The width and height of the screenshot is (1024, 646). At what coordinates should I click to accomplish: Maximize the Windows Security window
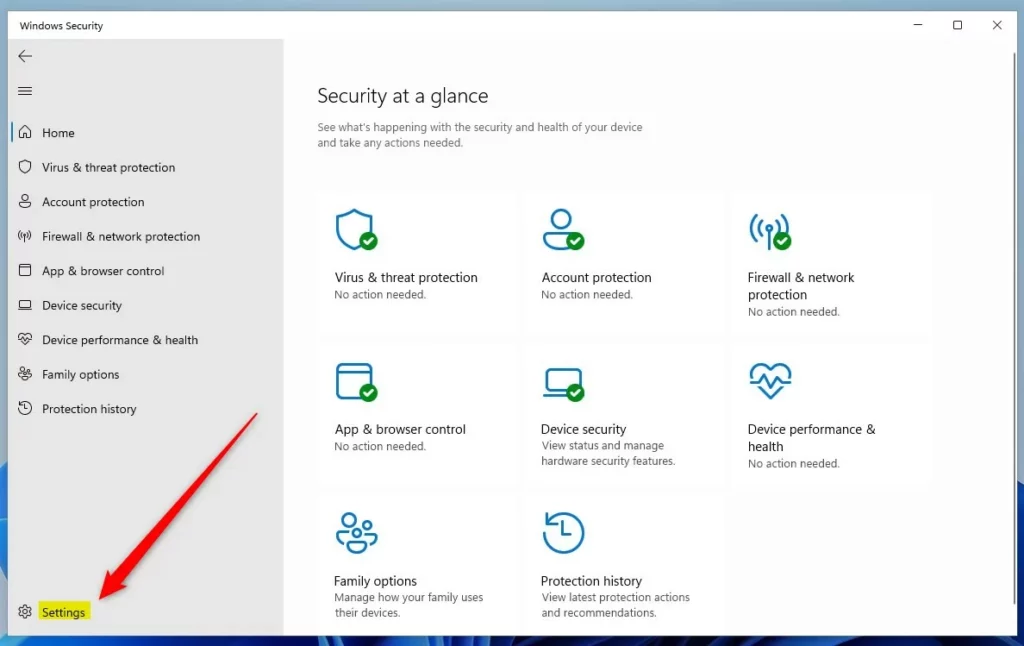(957, 25)
